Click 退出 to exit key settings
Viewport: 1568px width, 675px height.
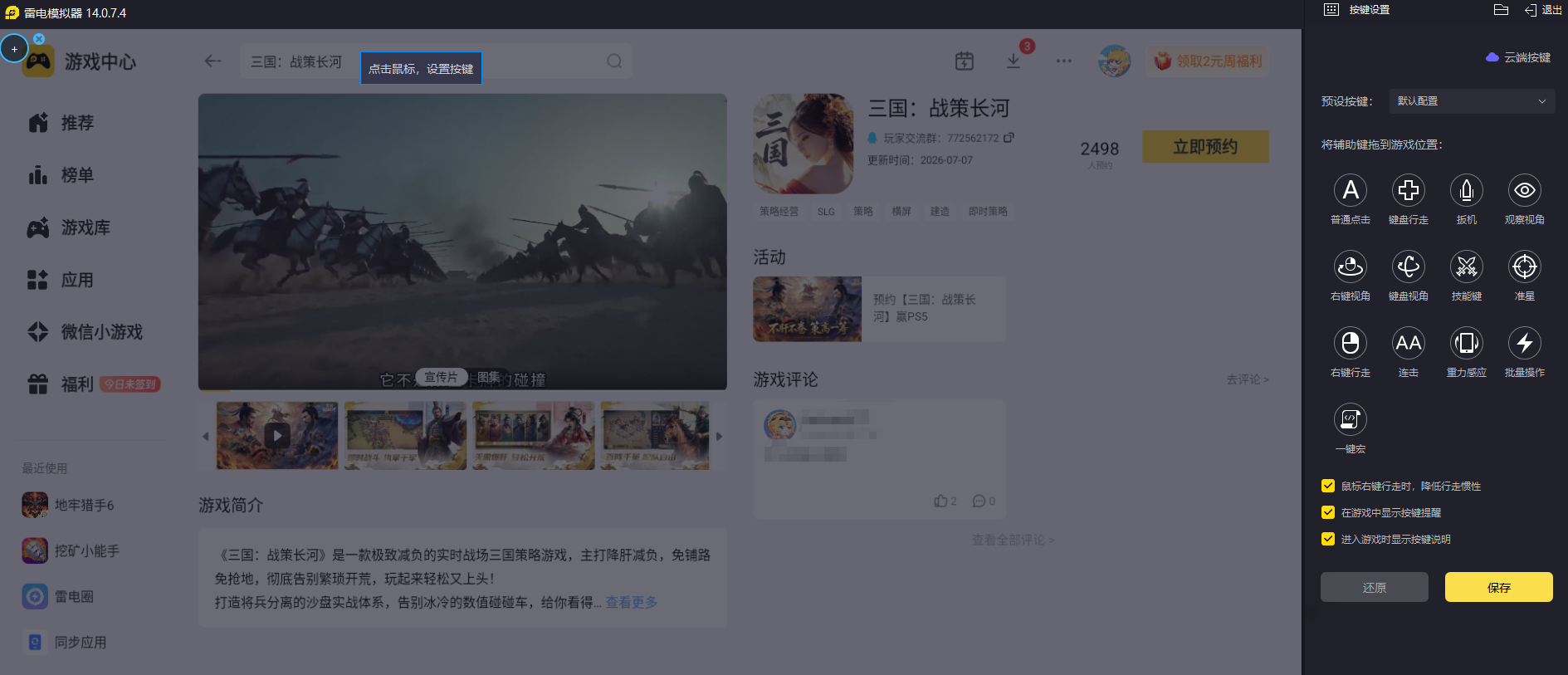(x=1543, y=10)
